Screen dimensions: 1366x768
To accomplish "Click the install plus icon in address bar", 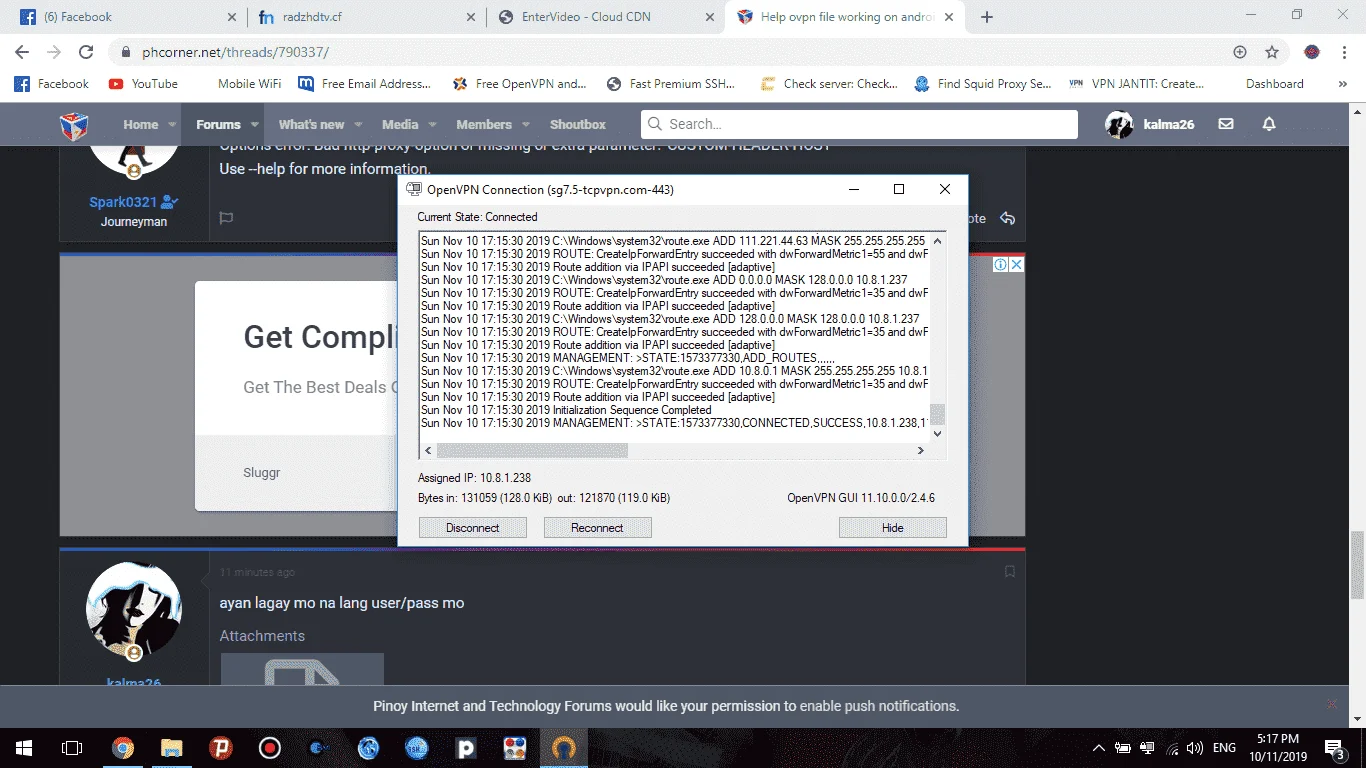I will (1240, 52).
